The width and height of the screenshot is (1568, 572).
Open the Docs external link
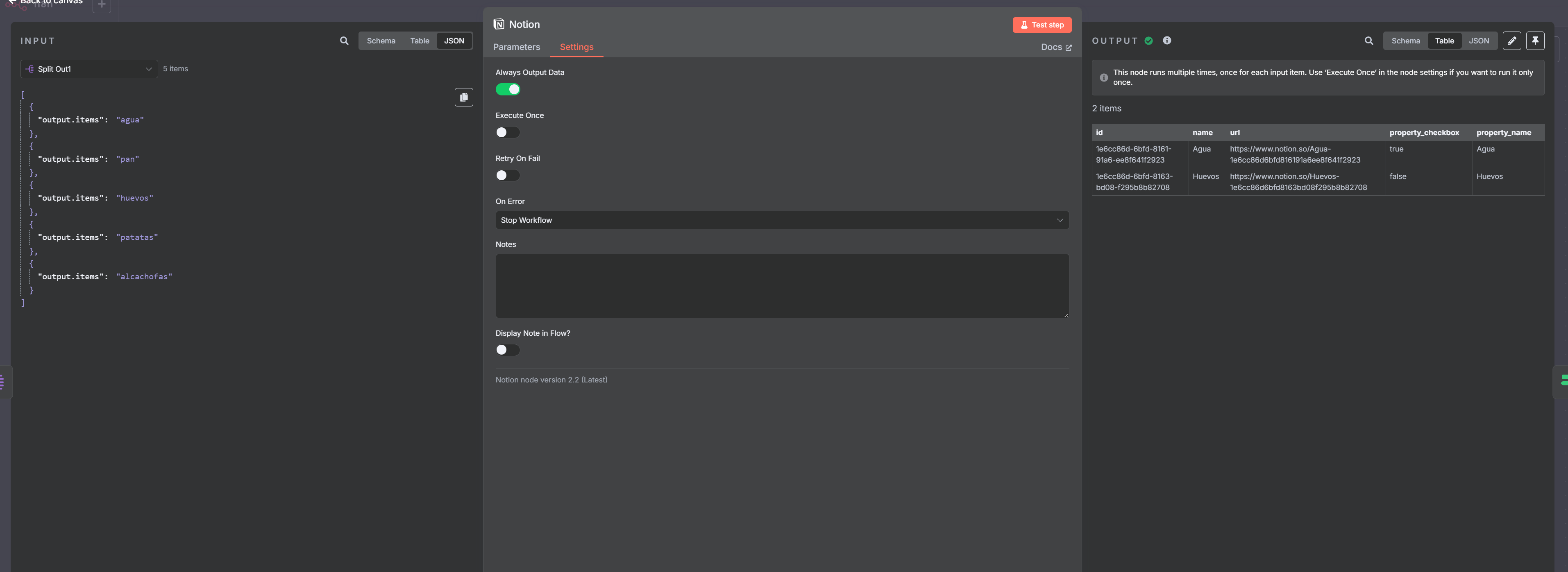coord(1055,47)
